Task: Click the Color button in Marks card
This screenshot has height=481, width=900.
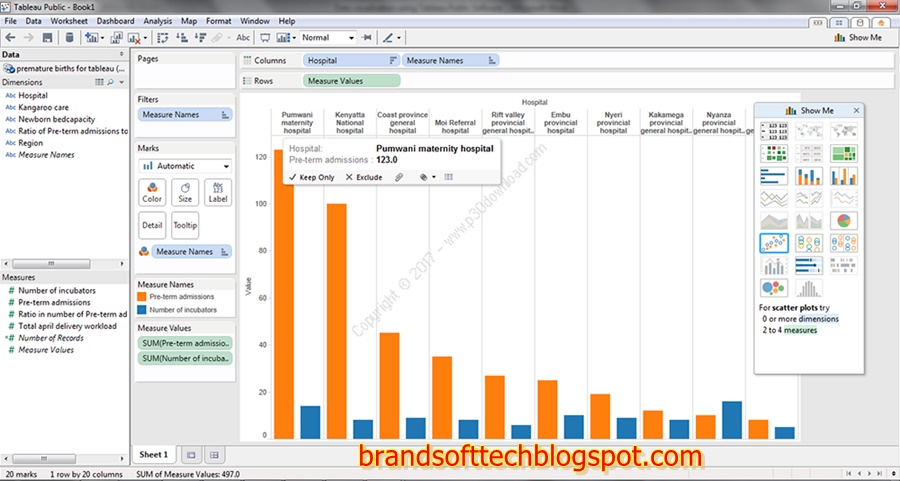Action: tap(152, 192)
